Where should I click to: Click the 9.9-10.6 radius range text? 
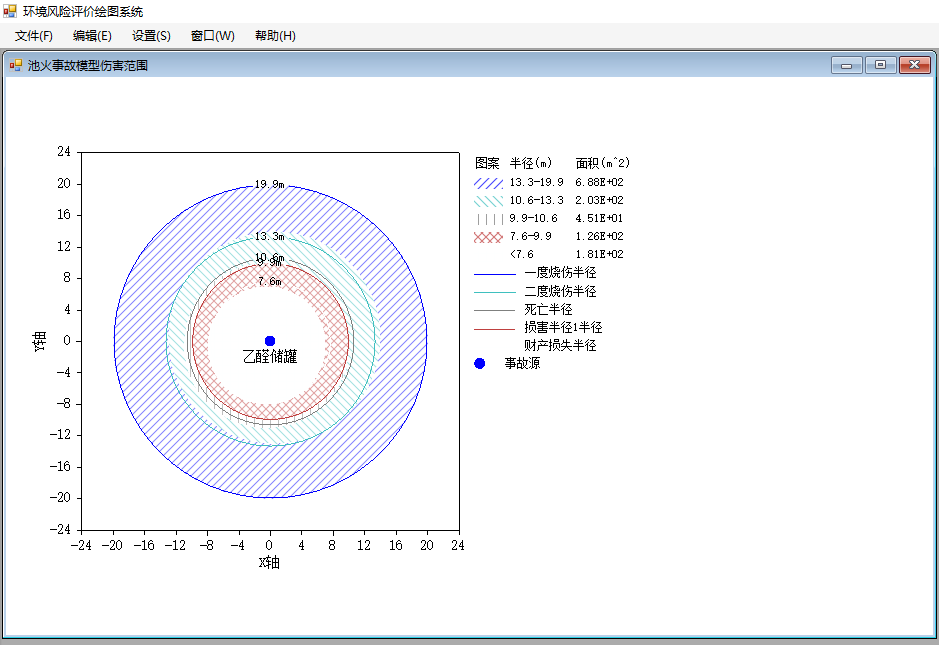534,218
